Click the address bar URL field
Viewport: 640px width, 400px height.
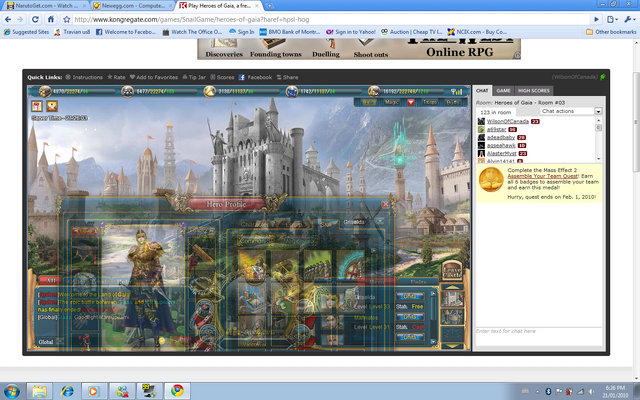click(330, 19)
